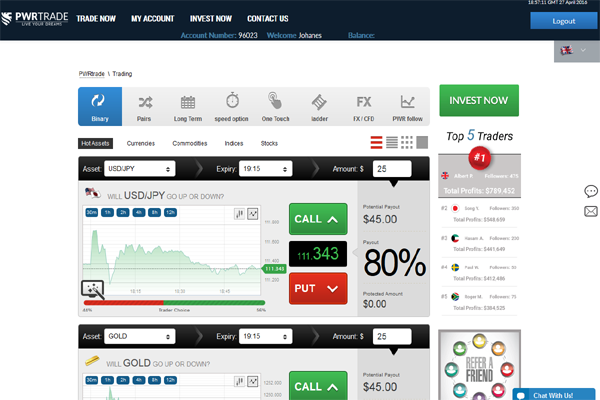This screenshot has width=600, height=400.
Task: Switch to single gray square view
Action: tap(422, 142)
